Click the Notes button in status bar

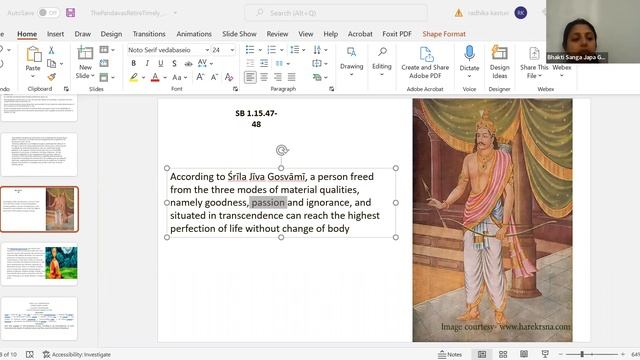click(450, 354)
